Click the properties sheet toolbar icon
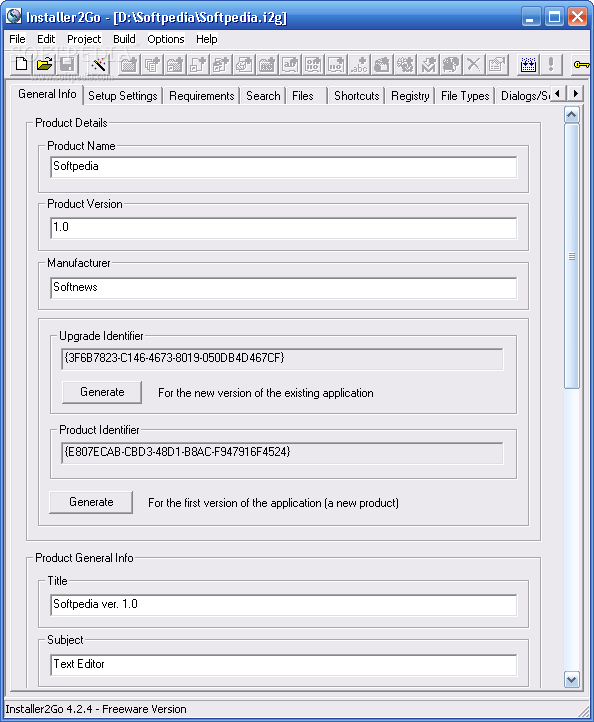The width and height of the screenshot is (594, 722). pos(497,64)
